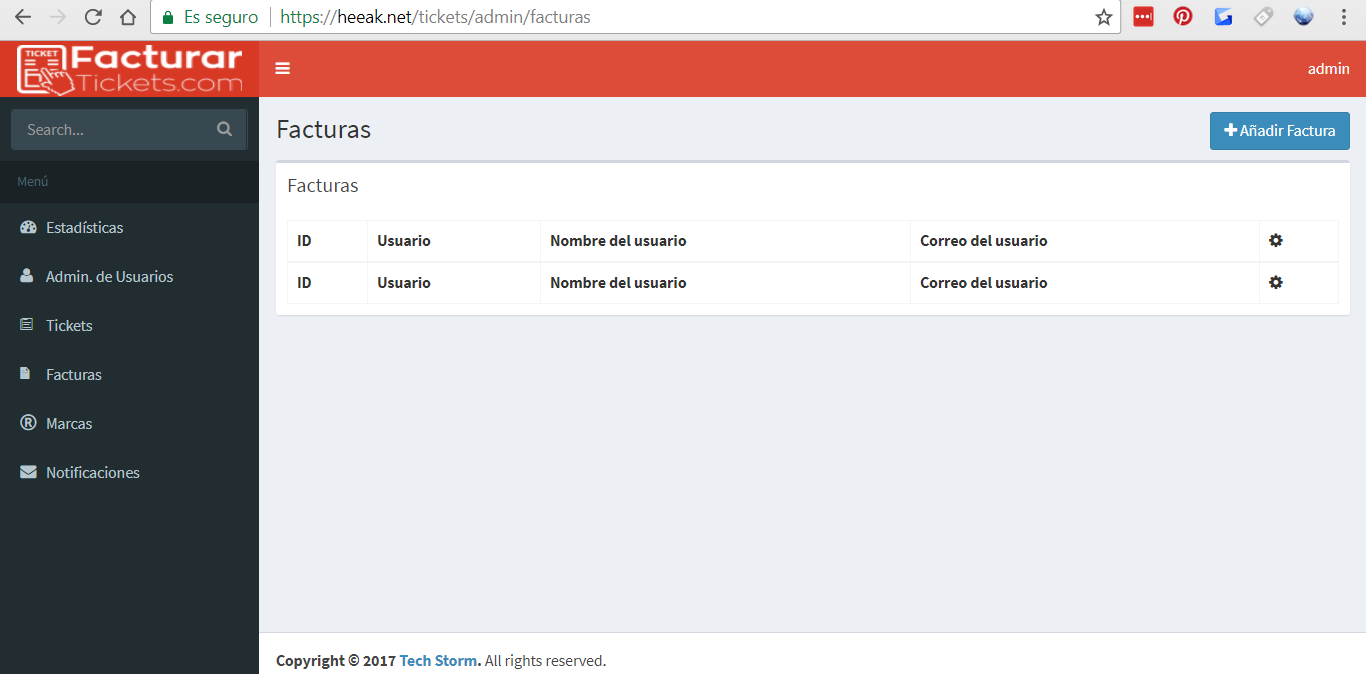Click the FacturarTickets.com logo
1366x674 pixels.
[x=130, y=69]
